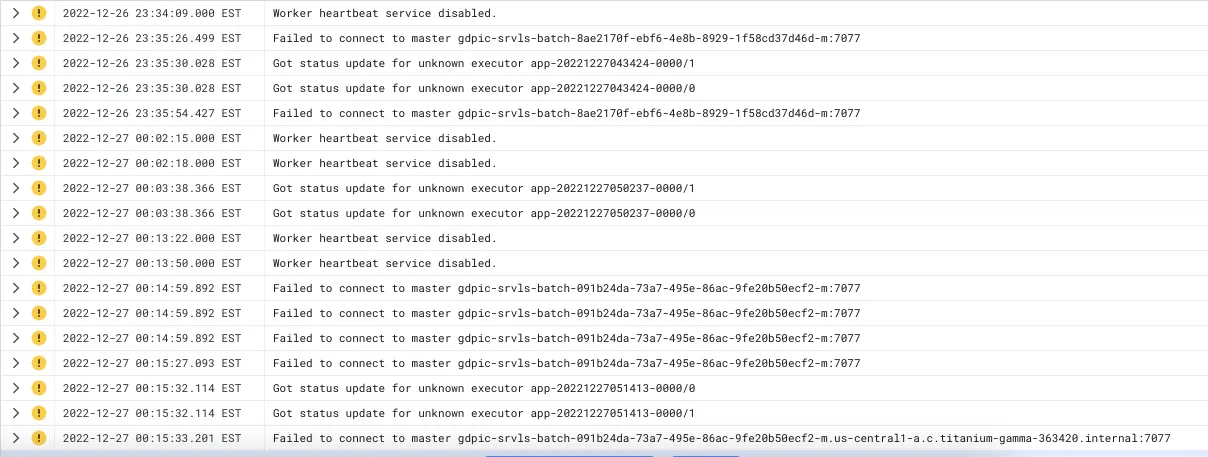Expand the 23:34:09.000 log entry
The height and width of the screenshot is (457, 1208).
[15, 13]
